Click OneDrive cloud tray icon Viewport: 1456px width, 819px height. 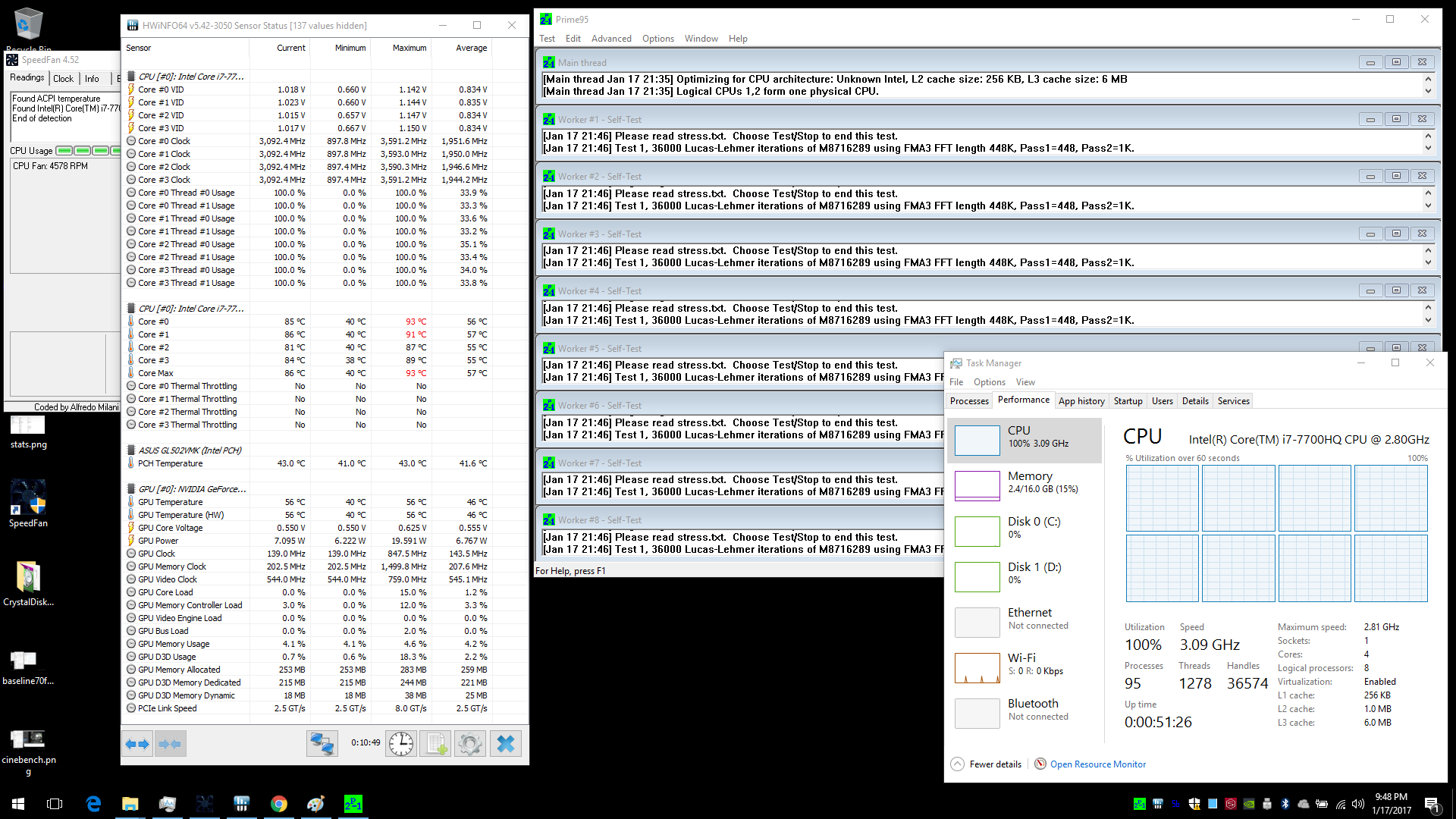(1304, 804)
